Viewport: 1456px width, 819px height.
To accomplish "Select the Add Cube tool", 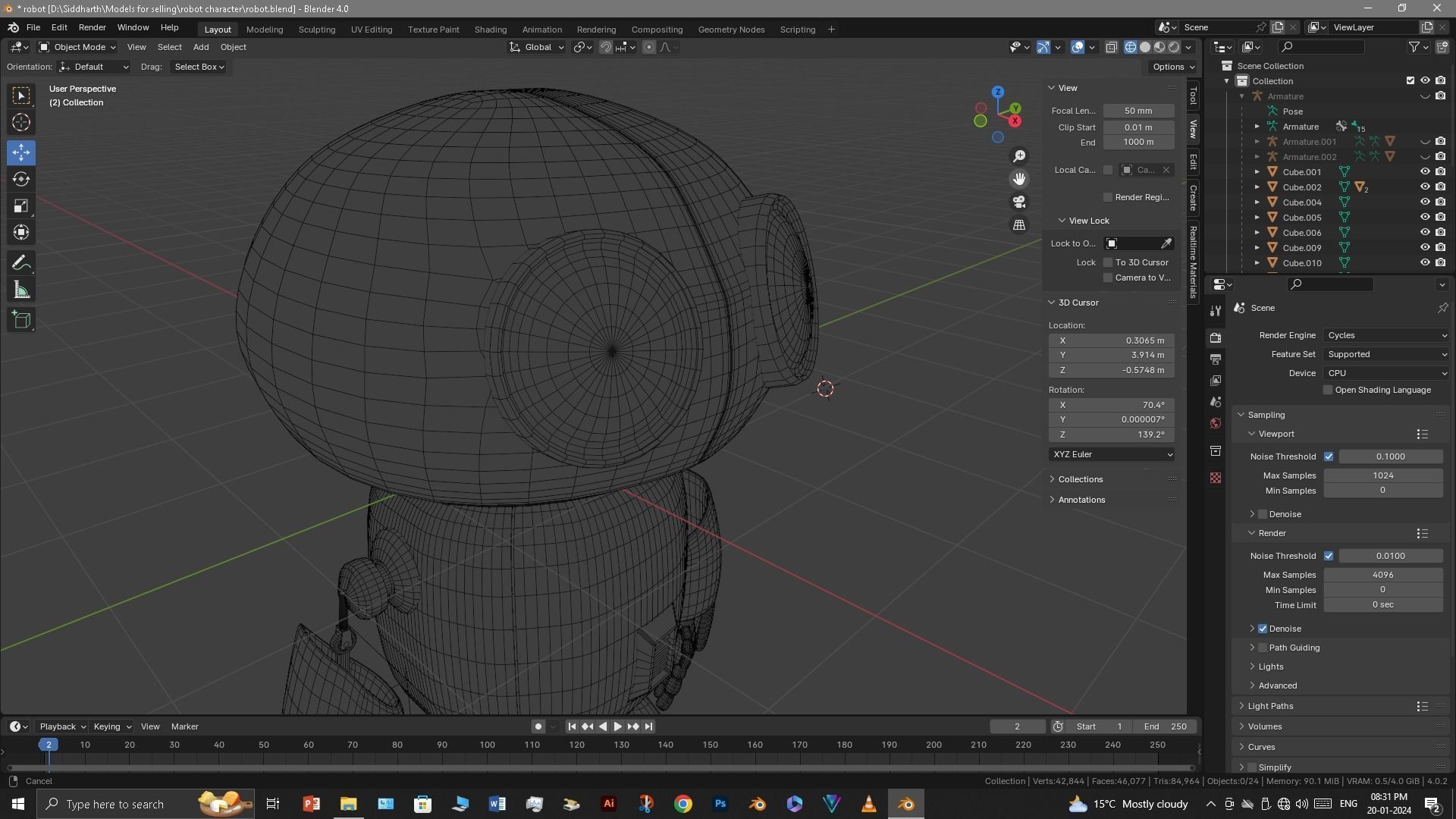I will click(x=21, y=320).
